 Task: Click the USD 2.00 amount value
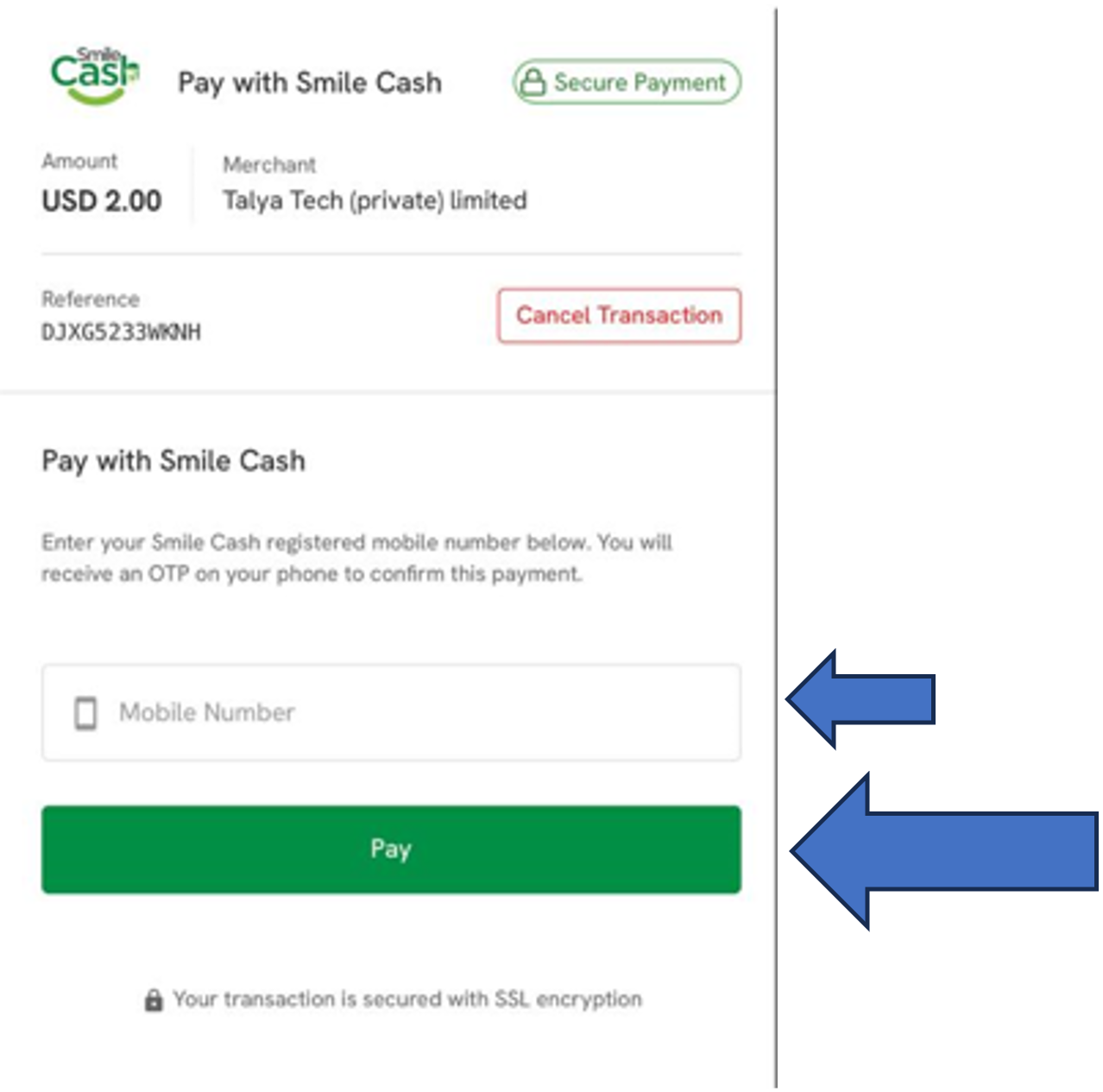[102, 201]
